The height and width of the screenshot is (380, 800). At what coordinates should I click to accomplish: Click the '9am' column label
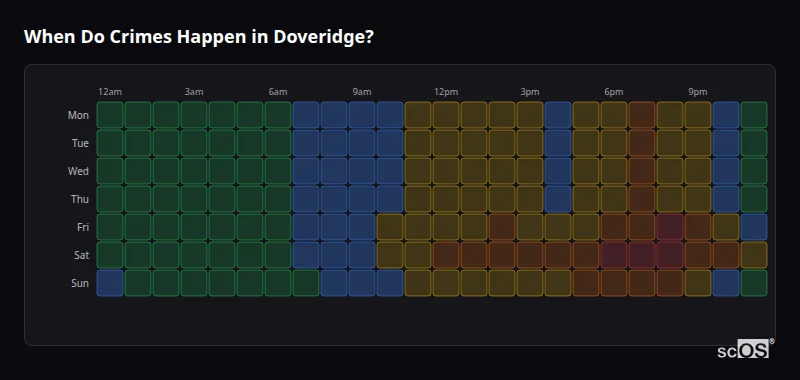pyautogui.click(x=362, y=92)
